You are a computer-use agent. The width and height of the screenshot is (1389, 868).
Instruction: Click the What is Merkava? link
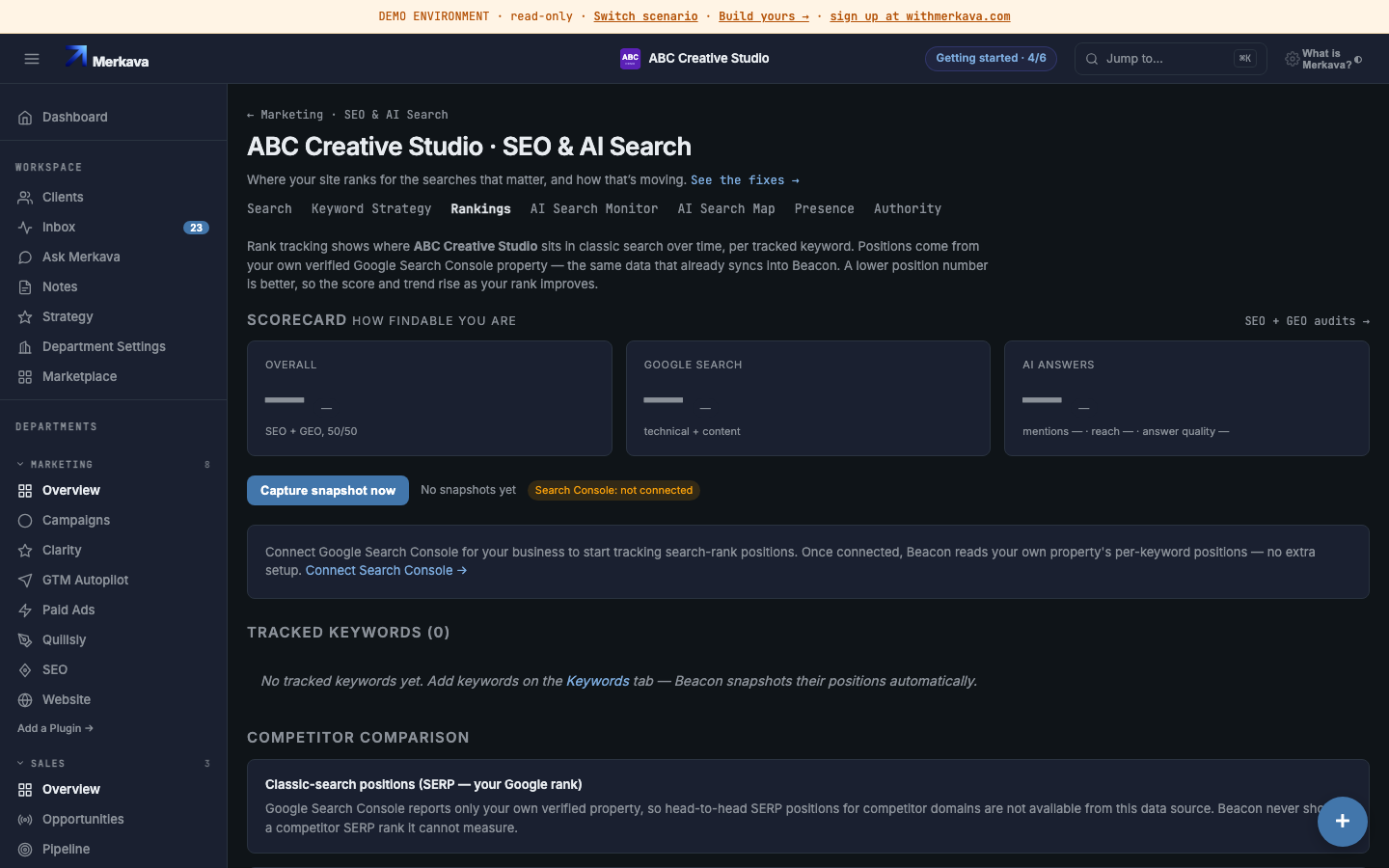(1326, 60)
